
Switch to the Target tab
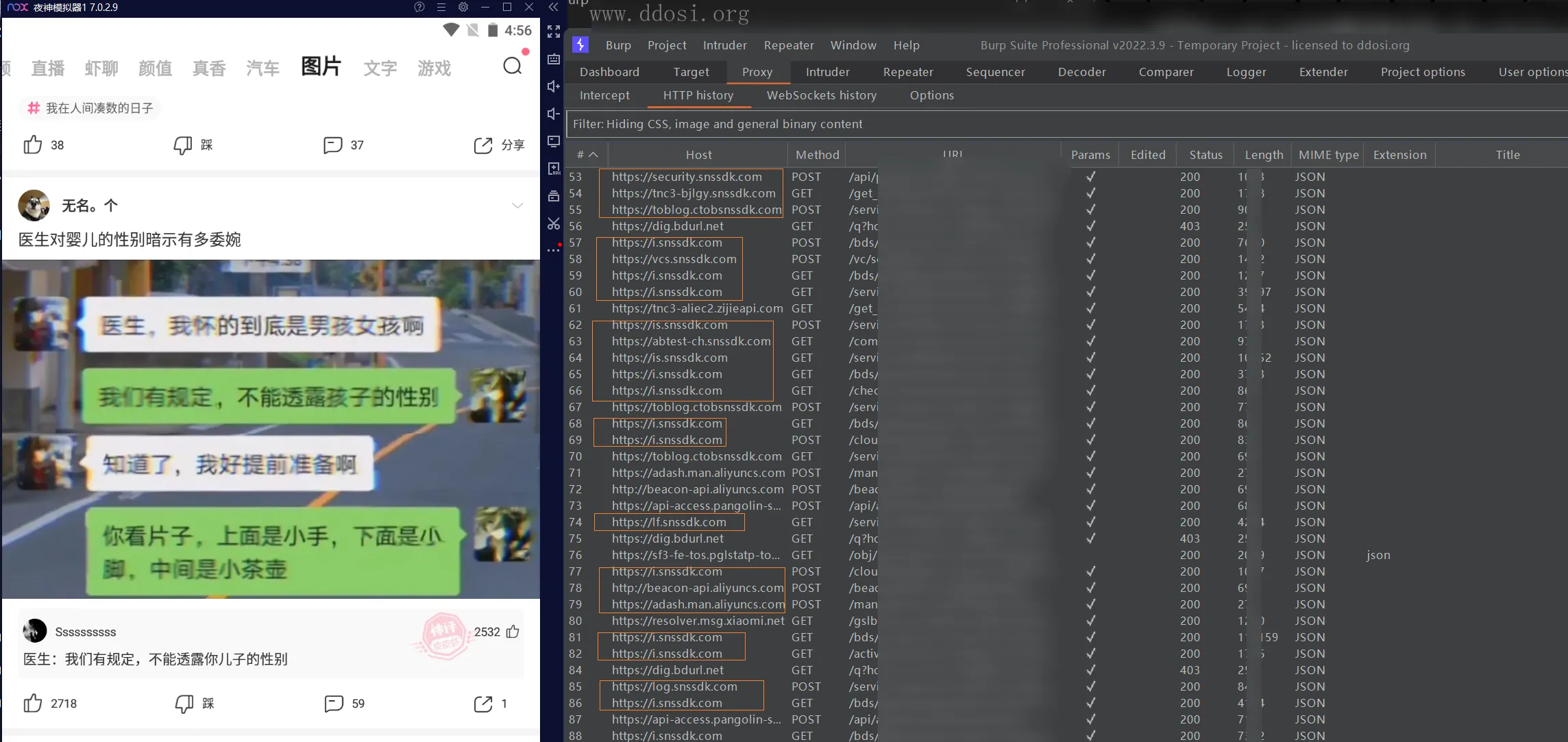(x=691, y=72)
